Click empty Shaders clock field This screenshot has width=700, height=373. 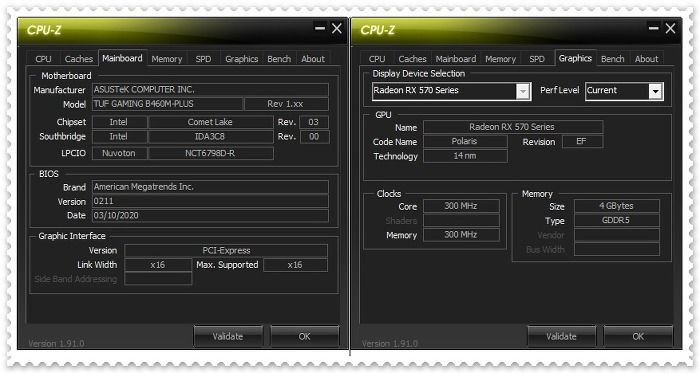(x=461, y=220)
